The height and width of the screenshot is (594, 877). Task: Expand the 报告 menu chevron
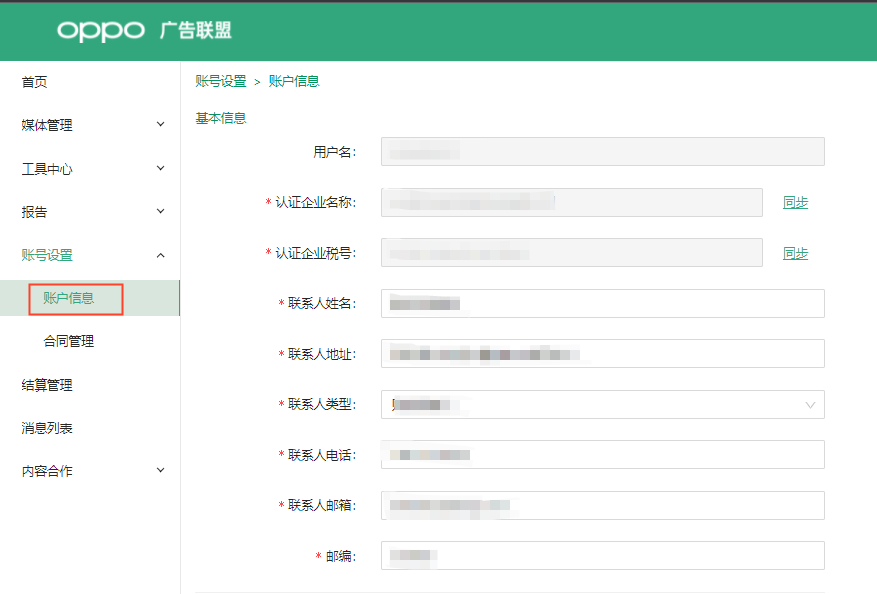pyautogui.click(x=160, y=211)
